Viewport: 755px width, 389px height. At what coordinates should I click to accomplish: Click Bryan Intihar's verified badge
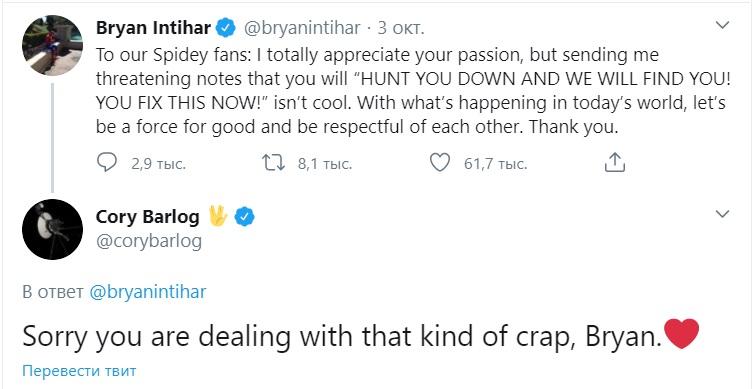225,28
